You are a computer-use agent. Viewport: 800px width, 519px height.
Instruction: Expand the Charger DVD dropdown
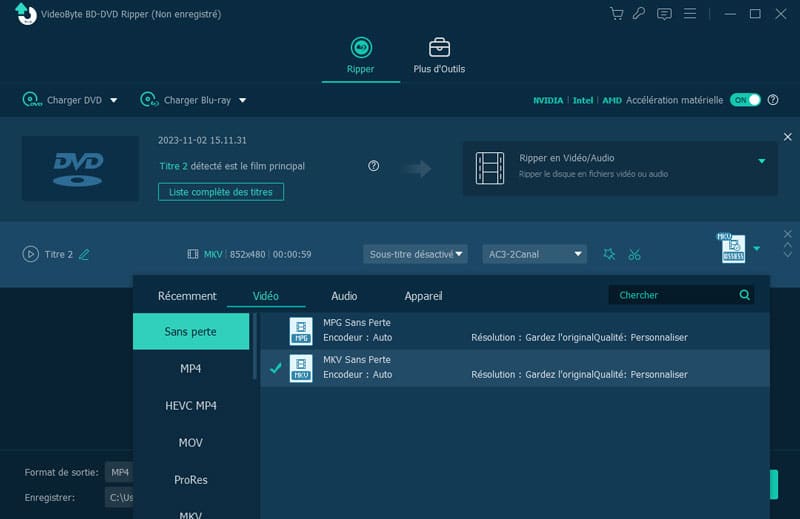113,100
